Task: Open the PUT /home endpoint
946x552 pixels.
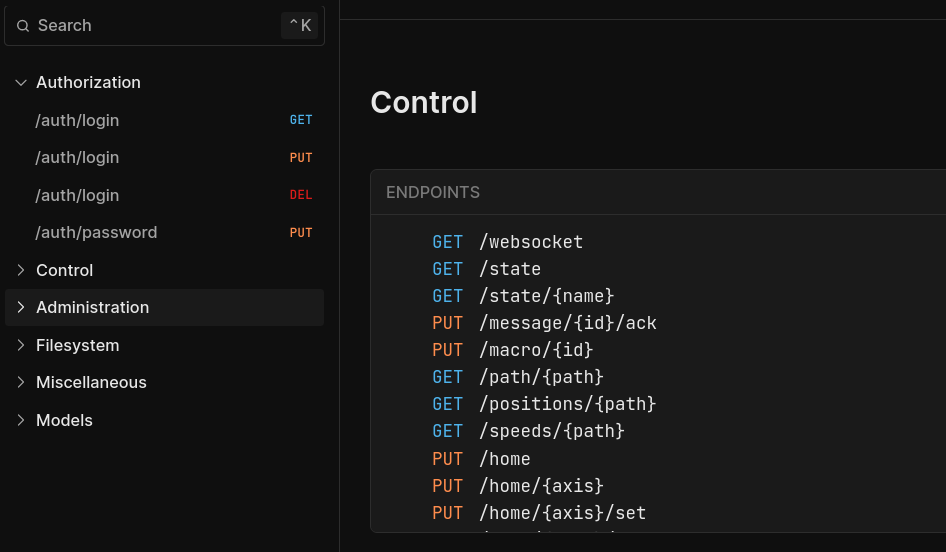Action: (481, 459)
